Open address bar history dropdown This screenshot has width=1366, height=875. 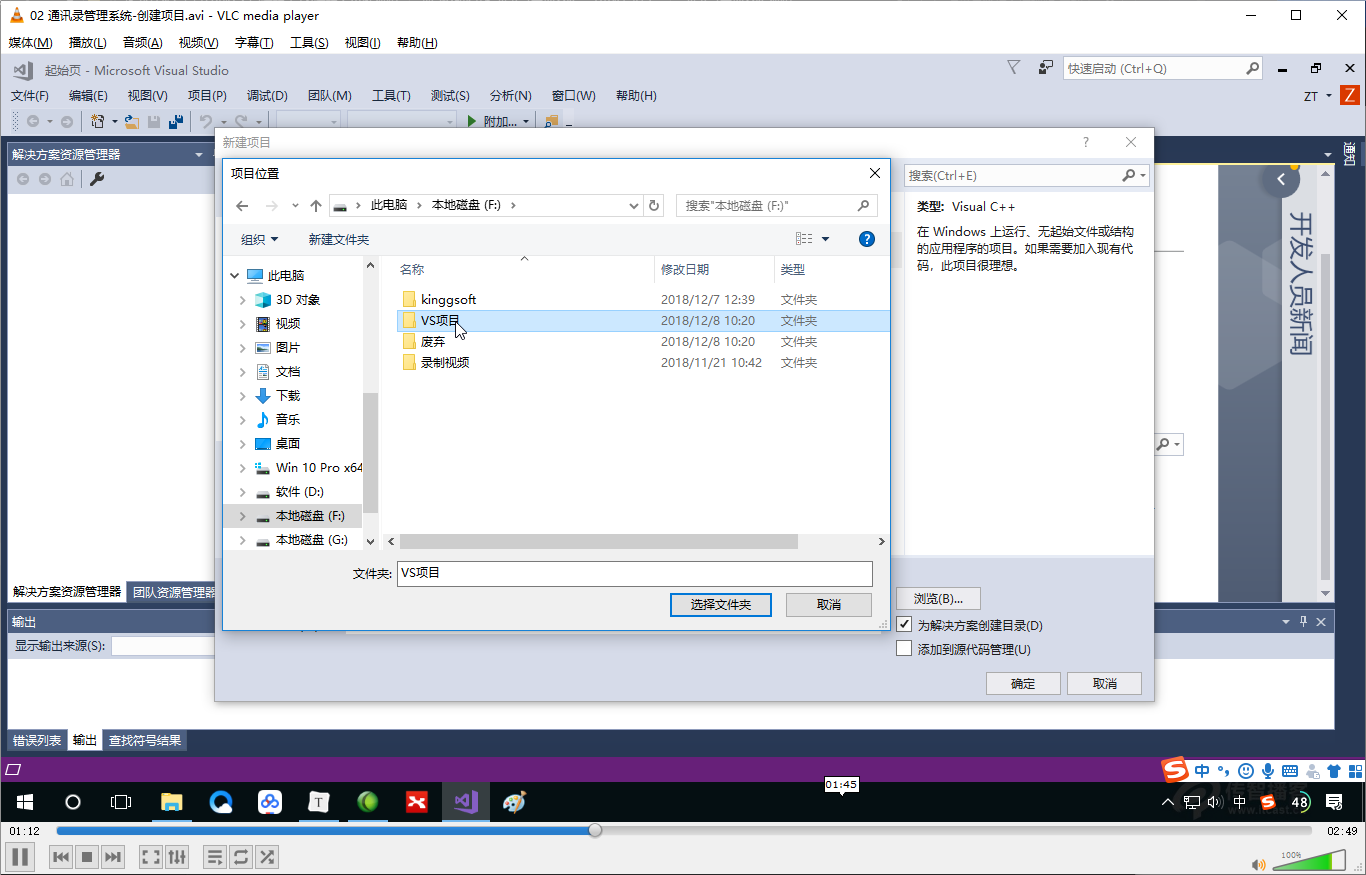pos(634,206)
